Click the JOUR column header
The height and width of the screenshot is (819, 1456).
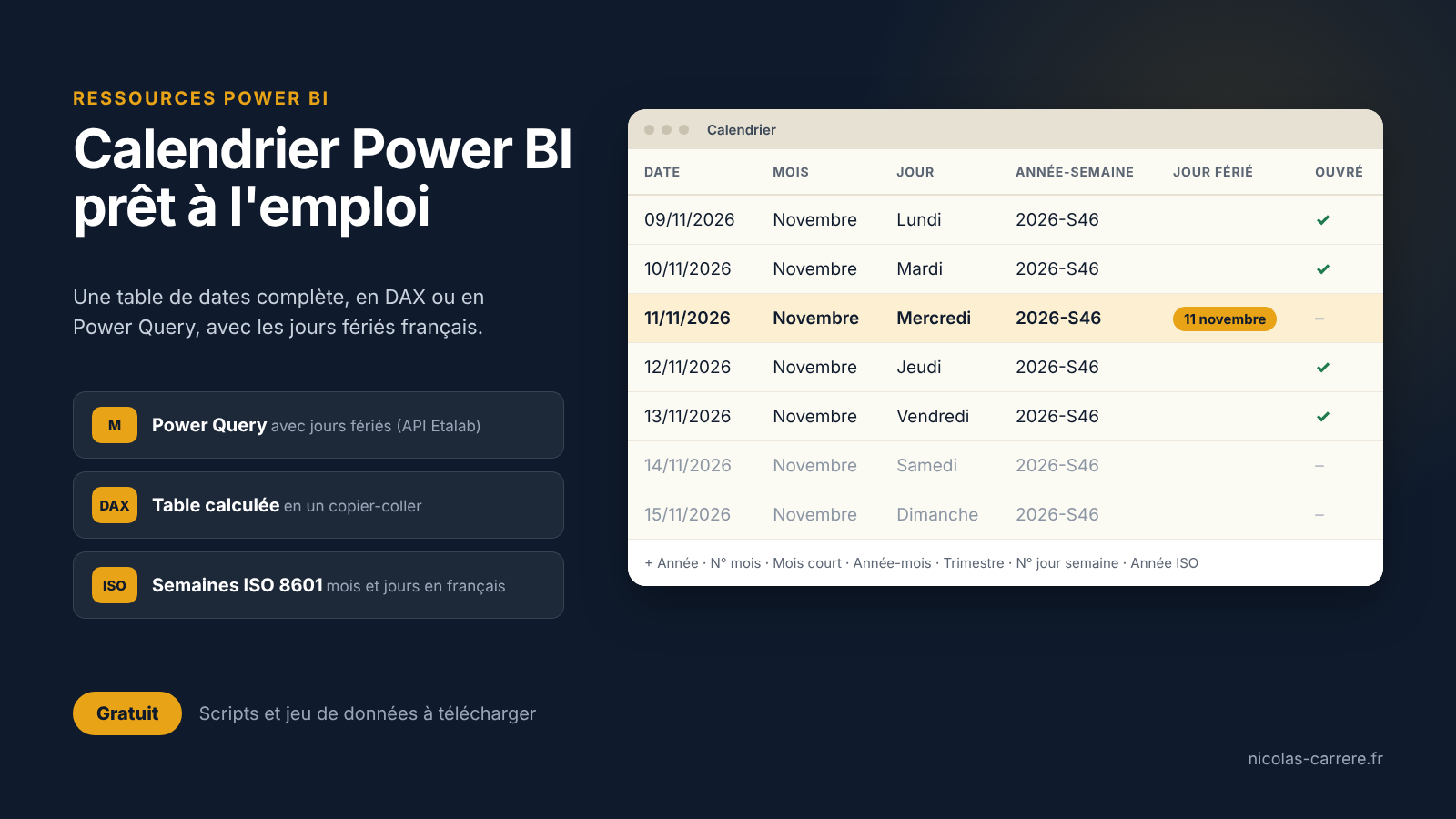pos(915,172)
